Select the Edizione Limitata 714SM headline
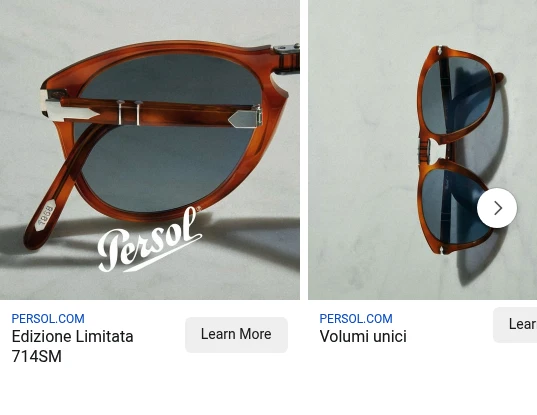537x415 pixels. click(72, 346)
